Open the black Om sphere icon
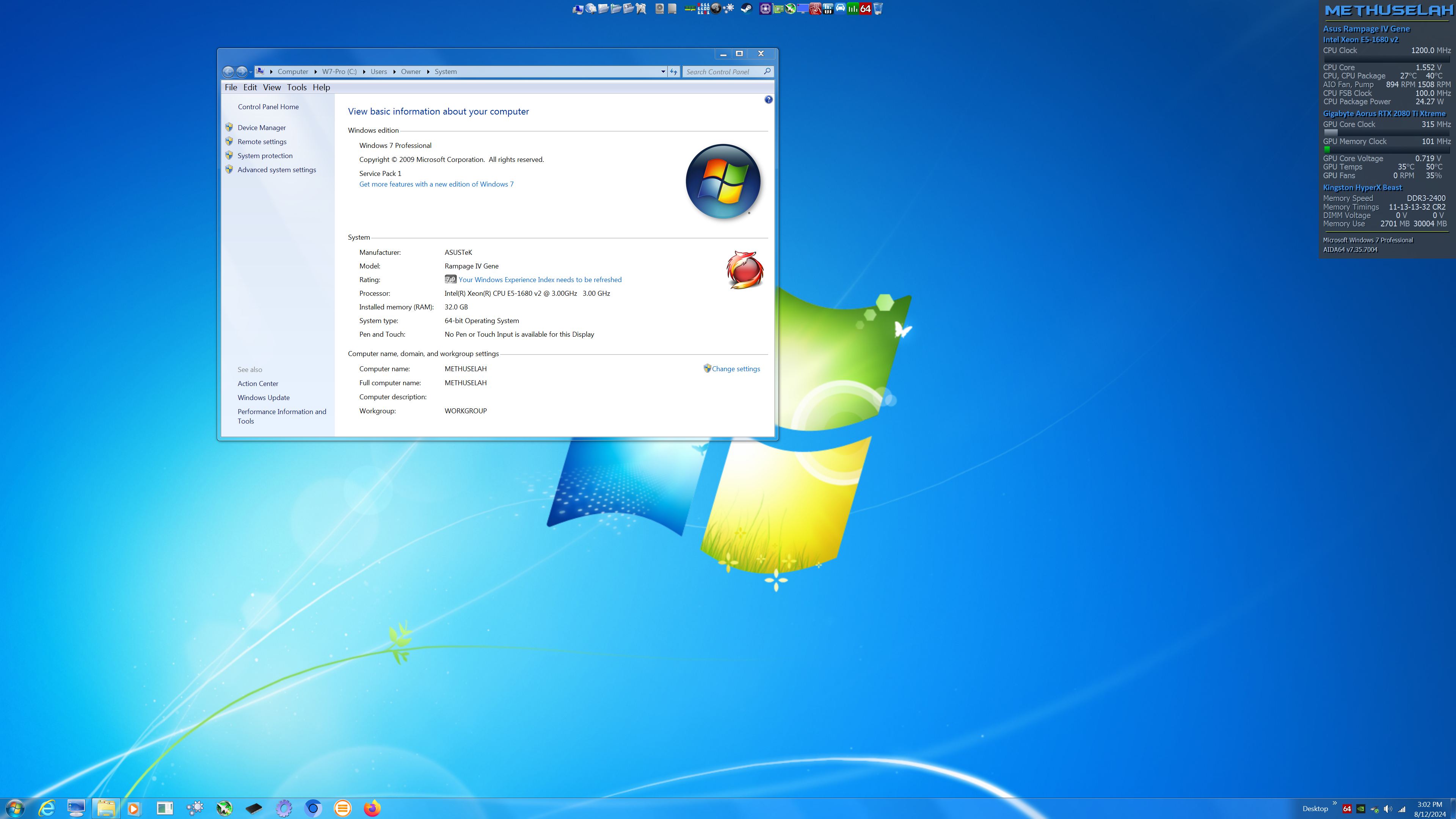This screenshot has height=819, width=1456. coord(716,8)
